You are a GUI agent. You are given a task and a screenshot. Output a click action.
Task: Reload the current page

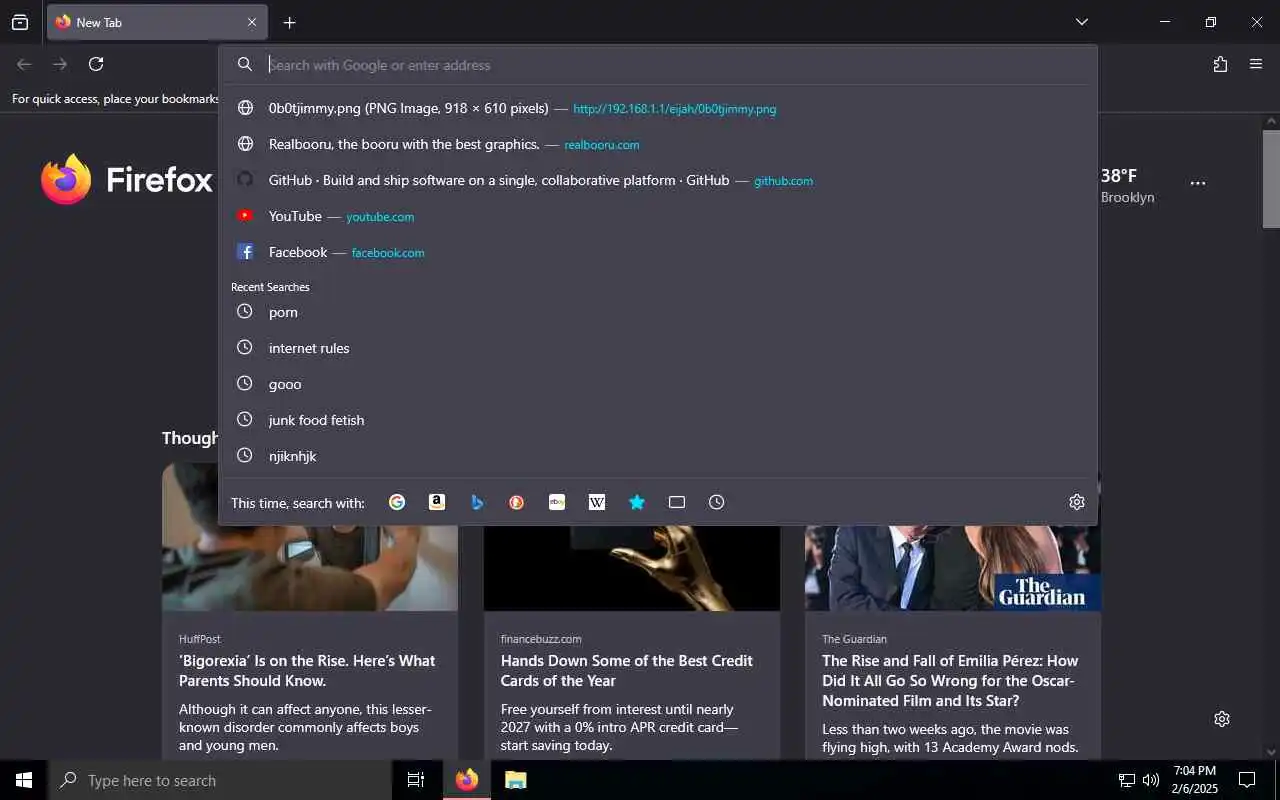pyautogui.click(x=96, y=64)
